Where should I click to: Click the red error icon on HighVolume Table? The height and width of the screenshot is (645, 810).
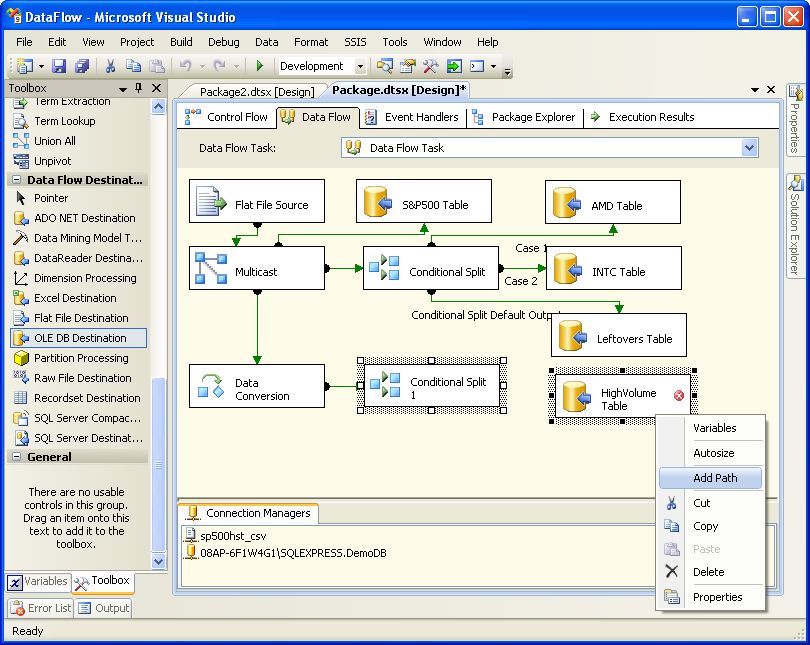click(679, 396)
